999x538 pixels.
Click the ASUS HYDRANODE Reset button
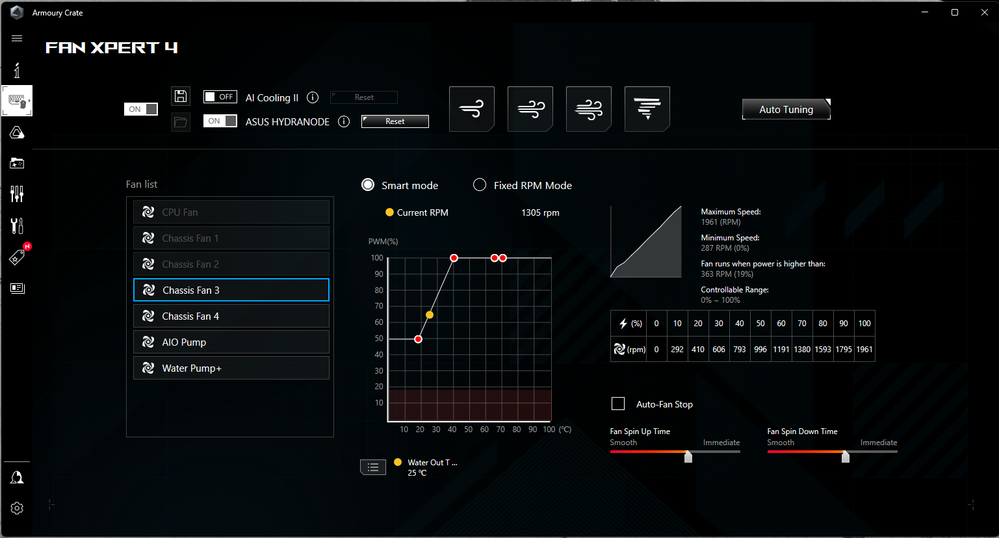pyautogui.click(x=395, y=121)
